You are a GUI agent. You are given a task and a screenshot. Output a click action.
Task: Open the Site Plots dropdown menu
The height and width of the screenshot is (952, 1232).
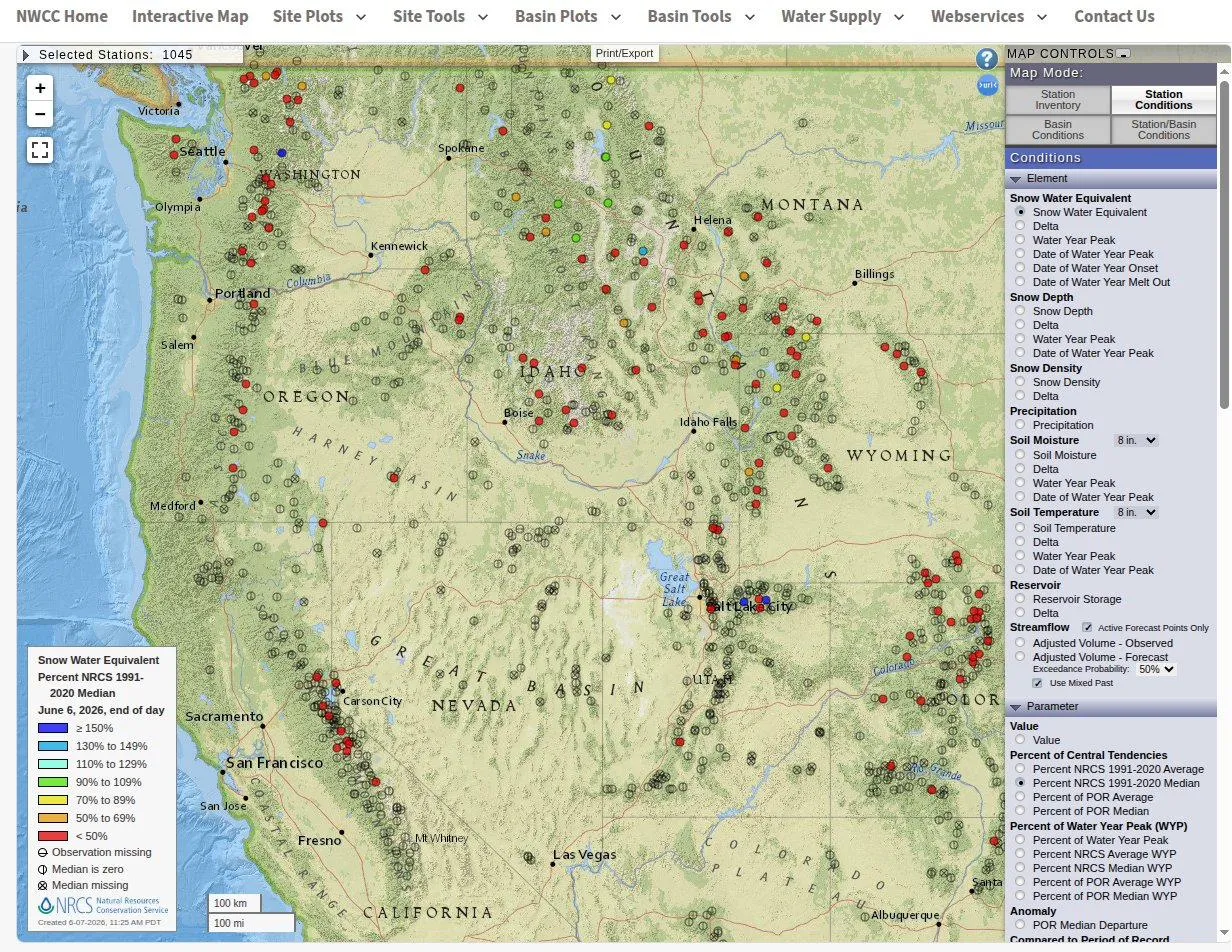click(319, 17)
